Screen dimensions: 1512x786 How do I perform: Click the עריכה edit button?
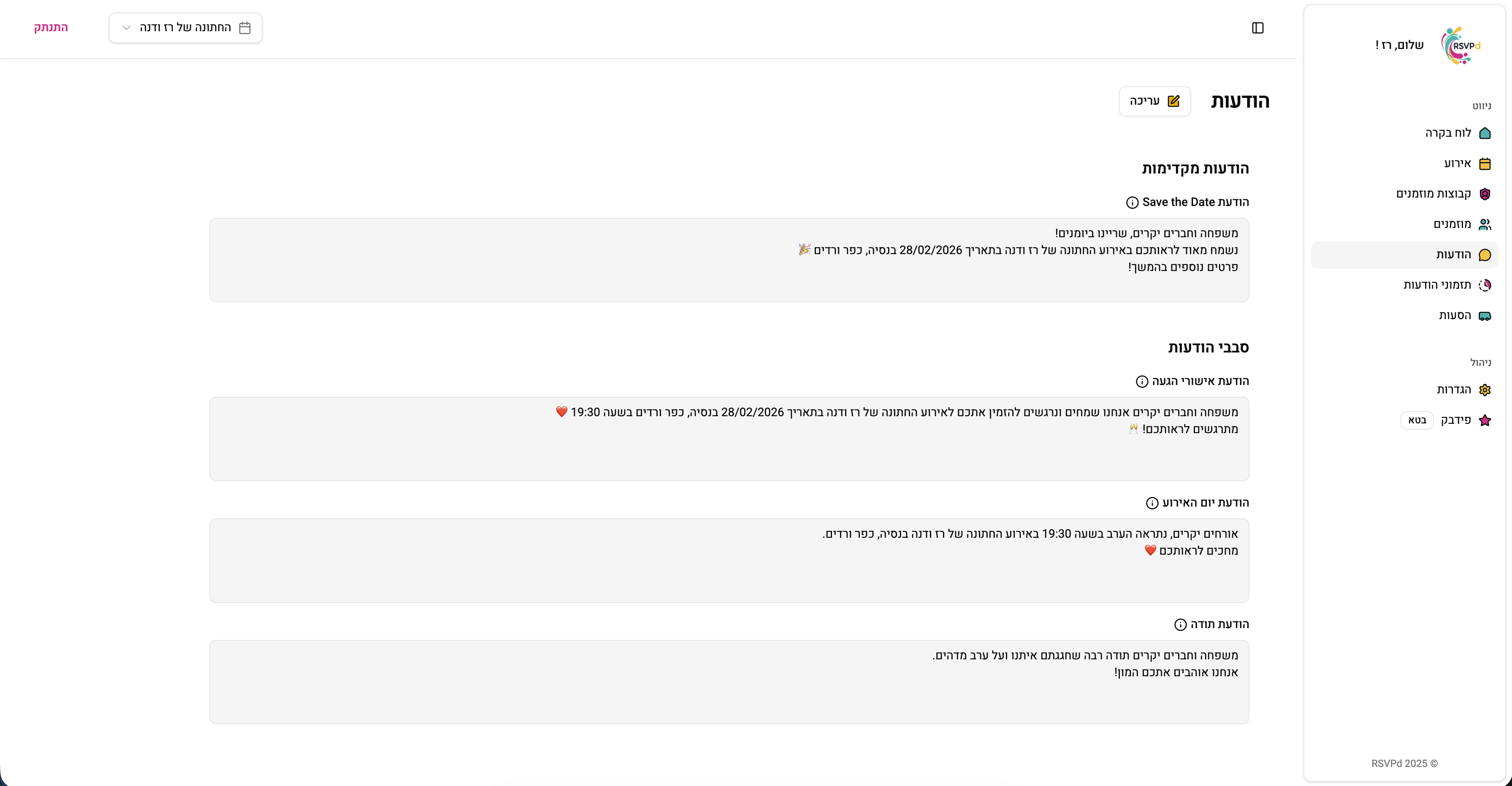pyautogui.click(x=1154, y=102)
